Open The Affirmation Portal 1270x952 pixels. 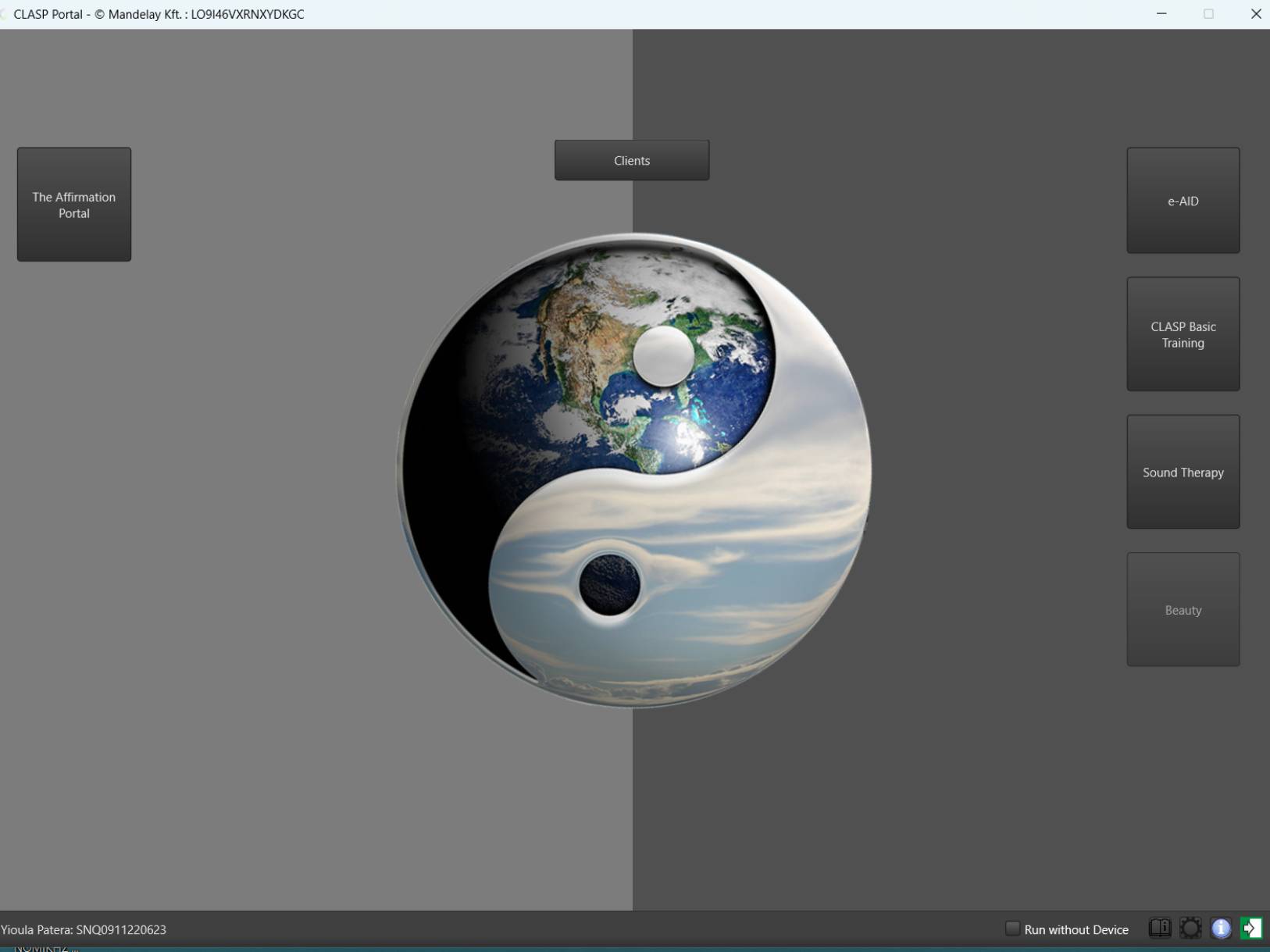coord(74,205)
